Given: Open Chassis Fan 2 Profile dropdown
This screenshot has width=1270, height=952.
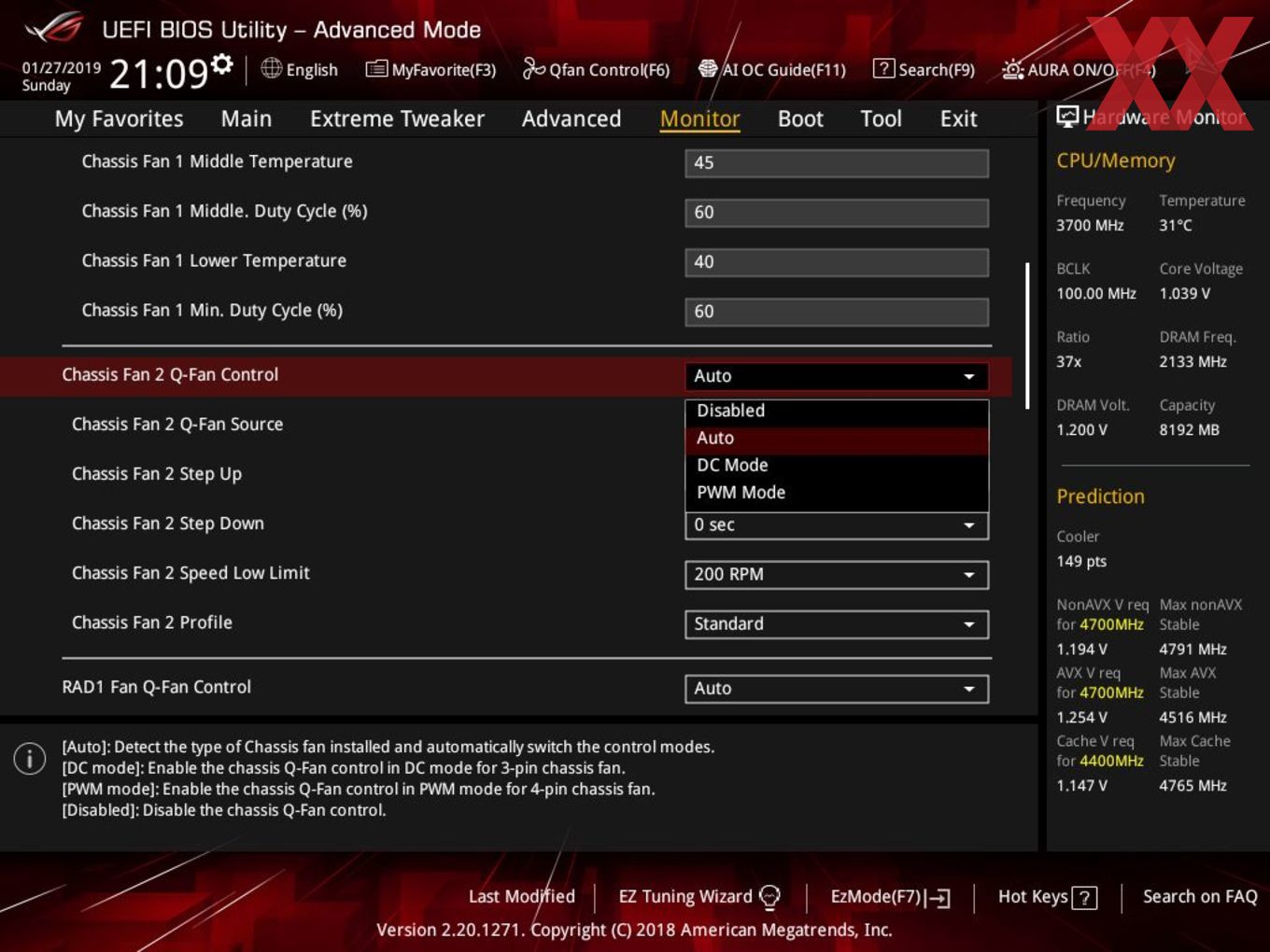Looking at the screenshot, I should [837, 623].
